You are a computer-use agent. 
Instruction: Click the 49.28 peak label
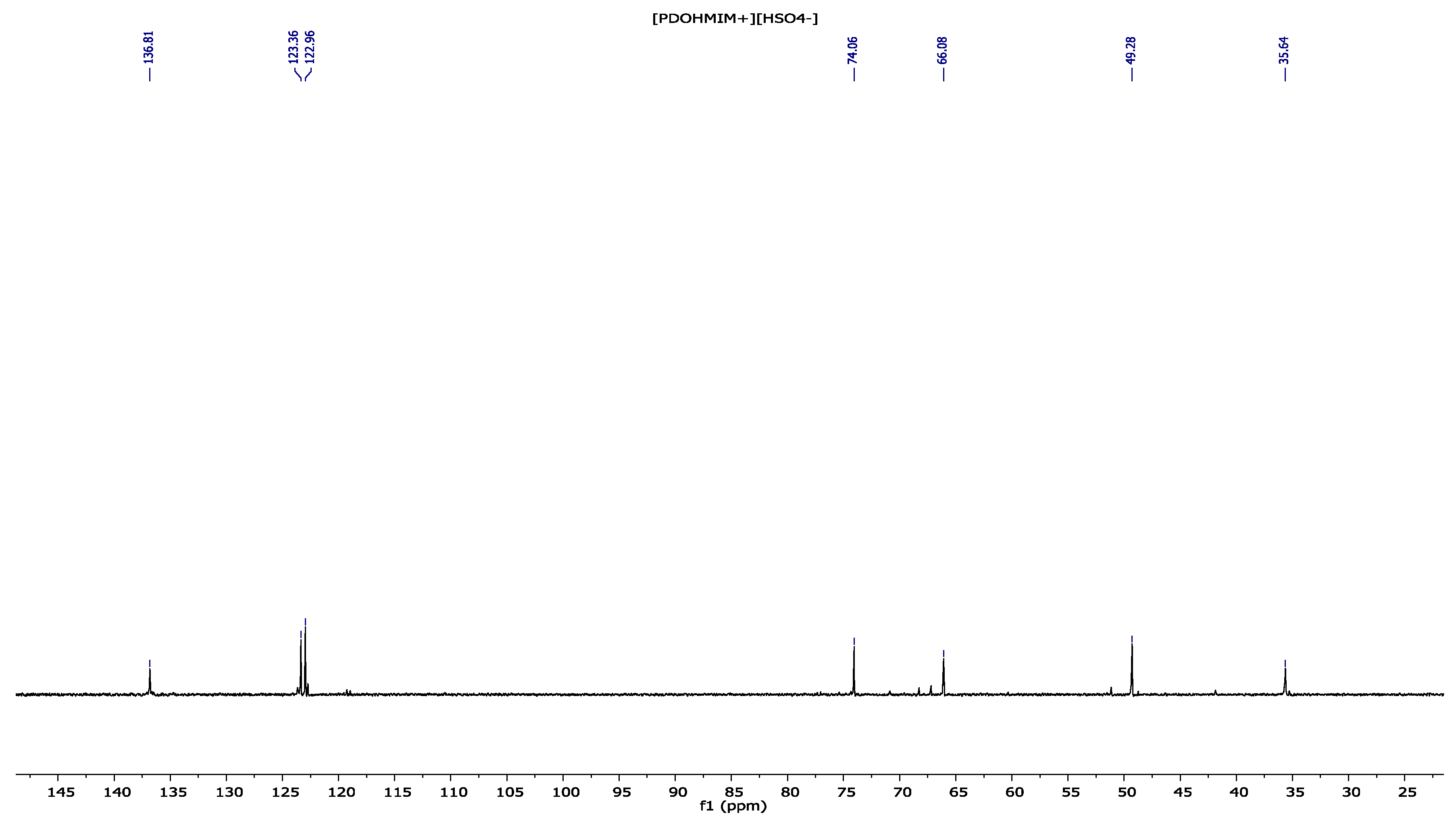point(1131,50)
